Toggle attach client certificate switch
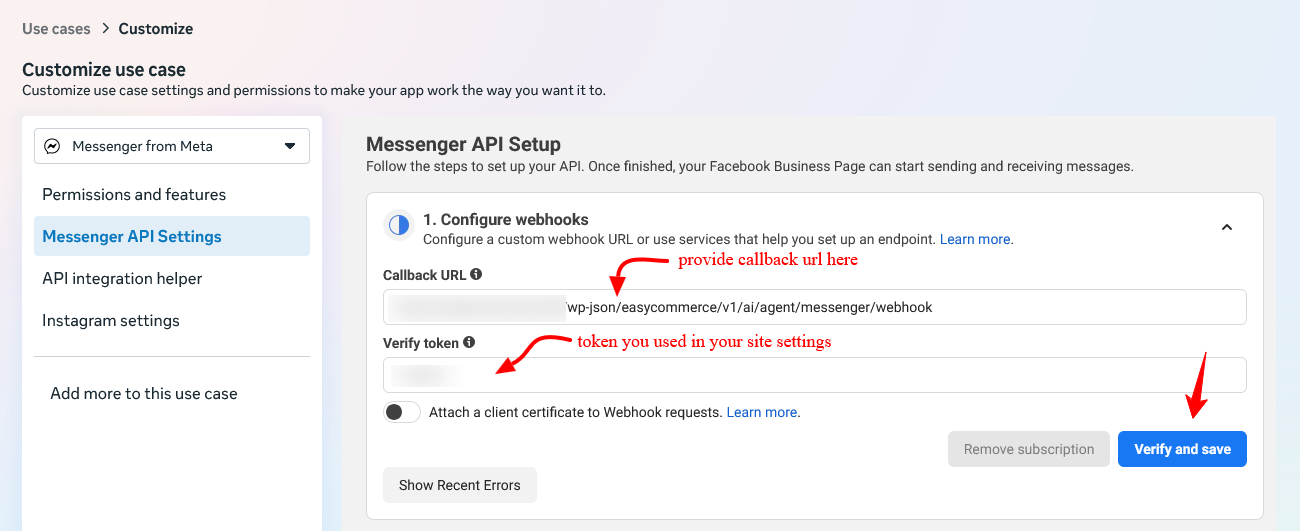Screen dimensions: 1300x531 402,412
